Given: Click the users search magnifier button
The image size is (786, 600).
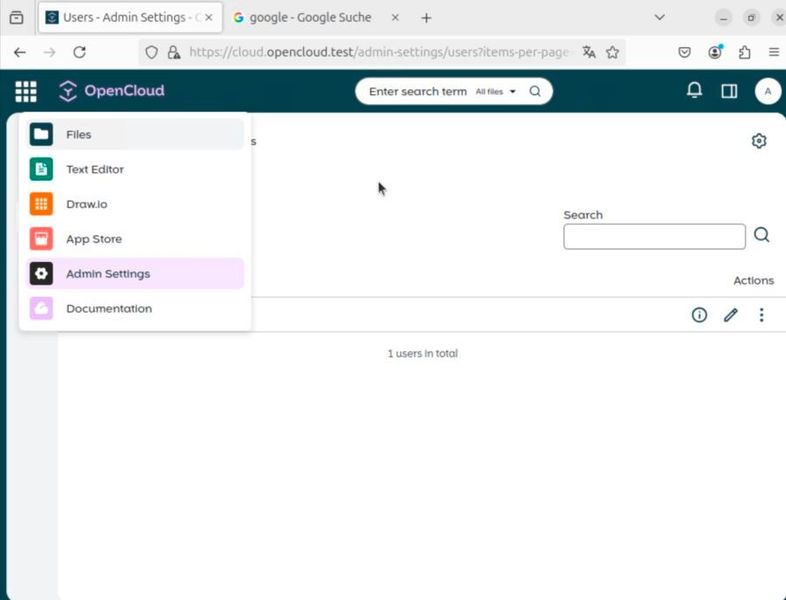Looking at the screenshot, I should [x=761, y=235].
